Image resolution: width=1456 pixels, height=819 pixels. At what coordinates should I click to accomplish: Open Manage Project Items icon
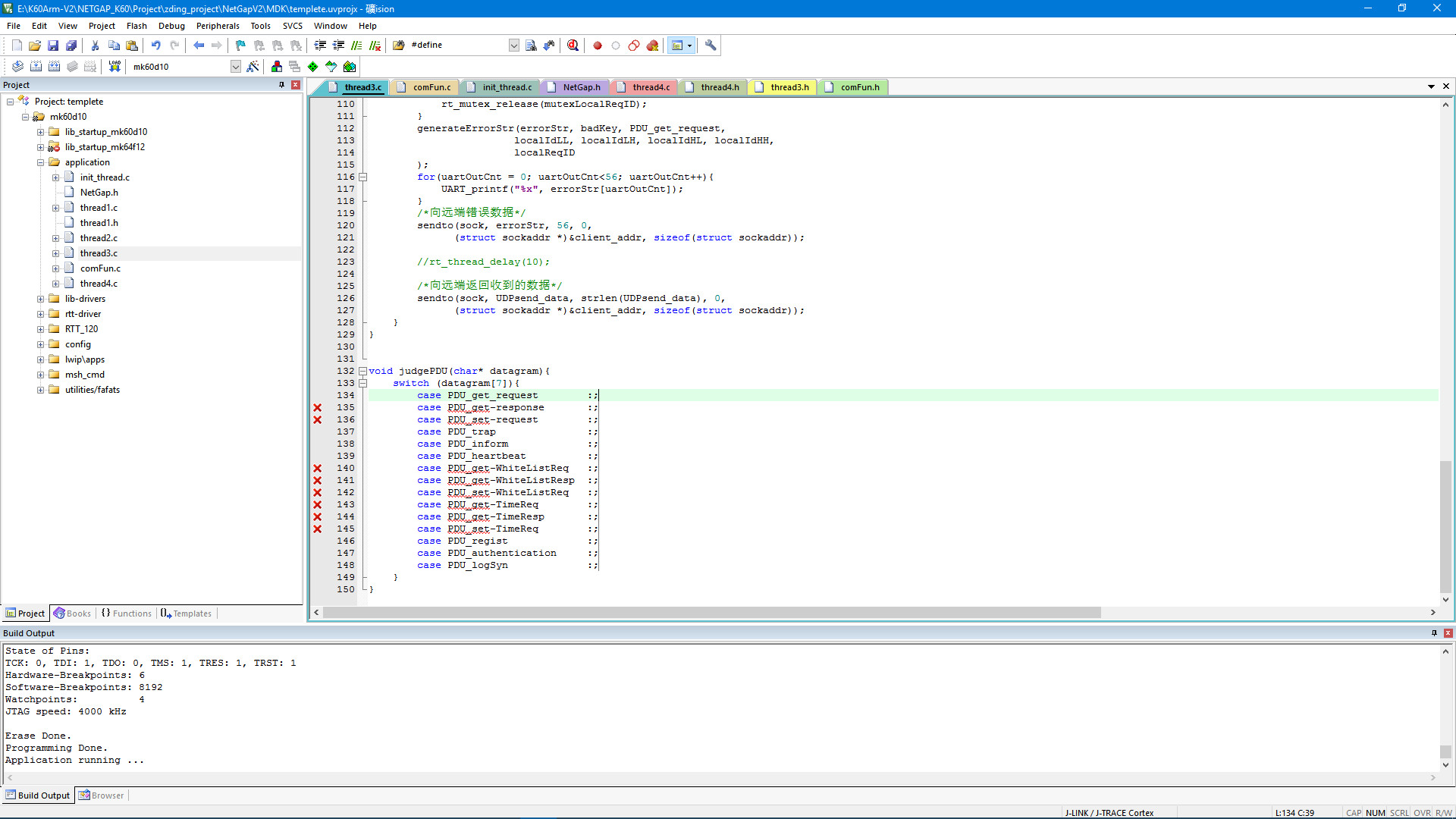277,67
